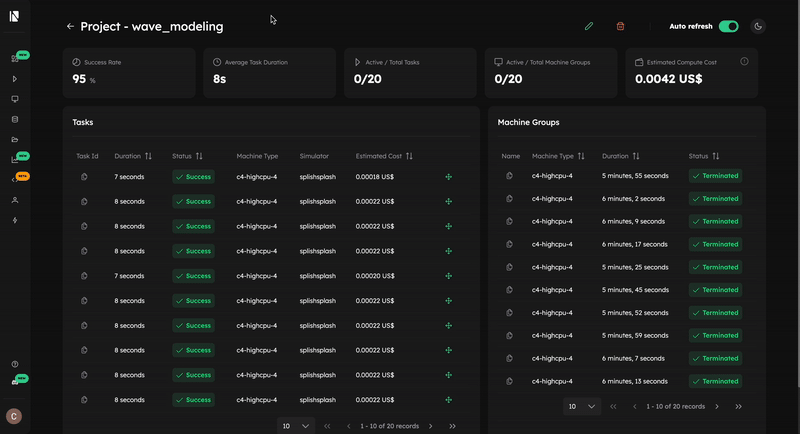Open the code icon with BETA badge in sidebar

(15, 180)
